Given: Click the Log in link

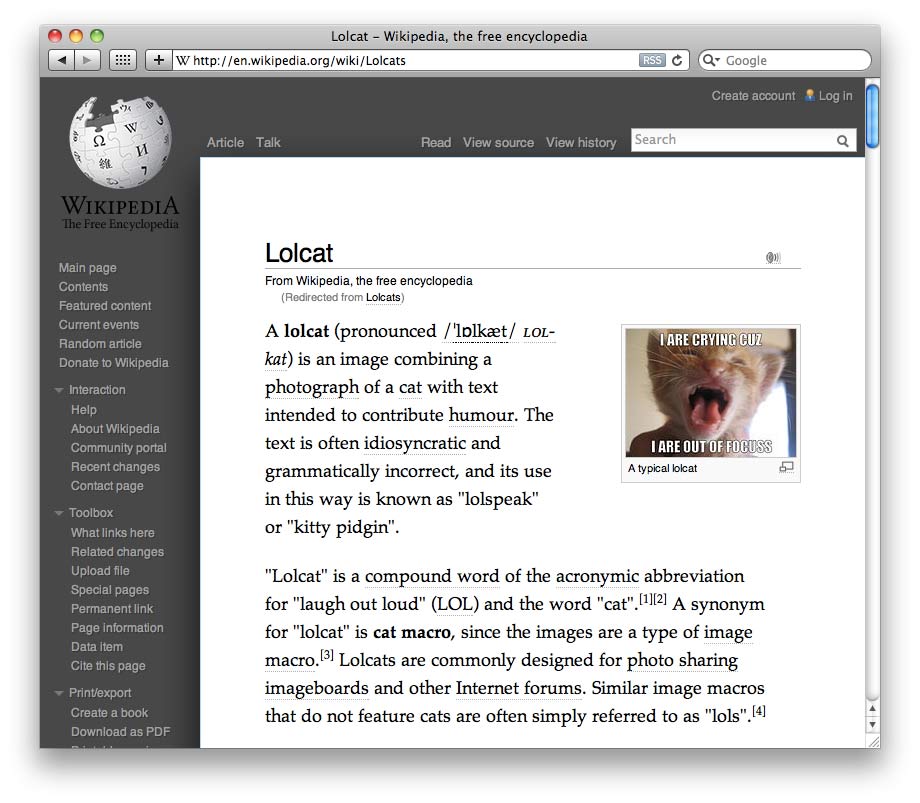Looking at the screenshot, I should tap(835, 95).
